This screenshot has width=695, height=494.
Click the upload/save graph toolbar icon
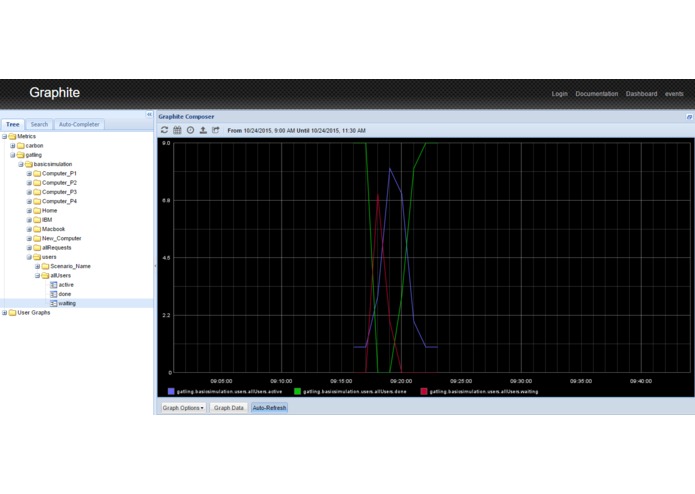click(x=203, y=130)
